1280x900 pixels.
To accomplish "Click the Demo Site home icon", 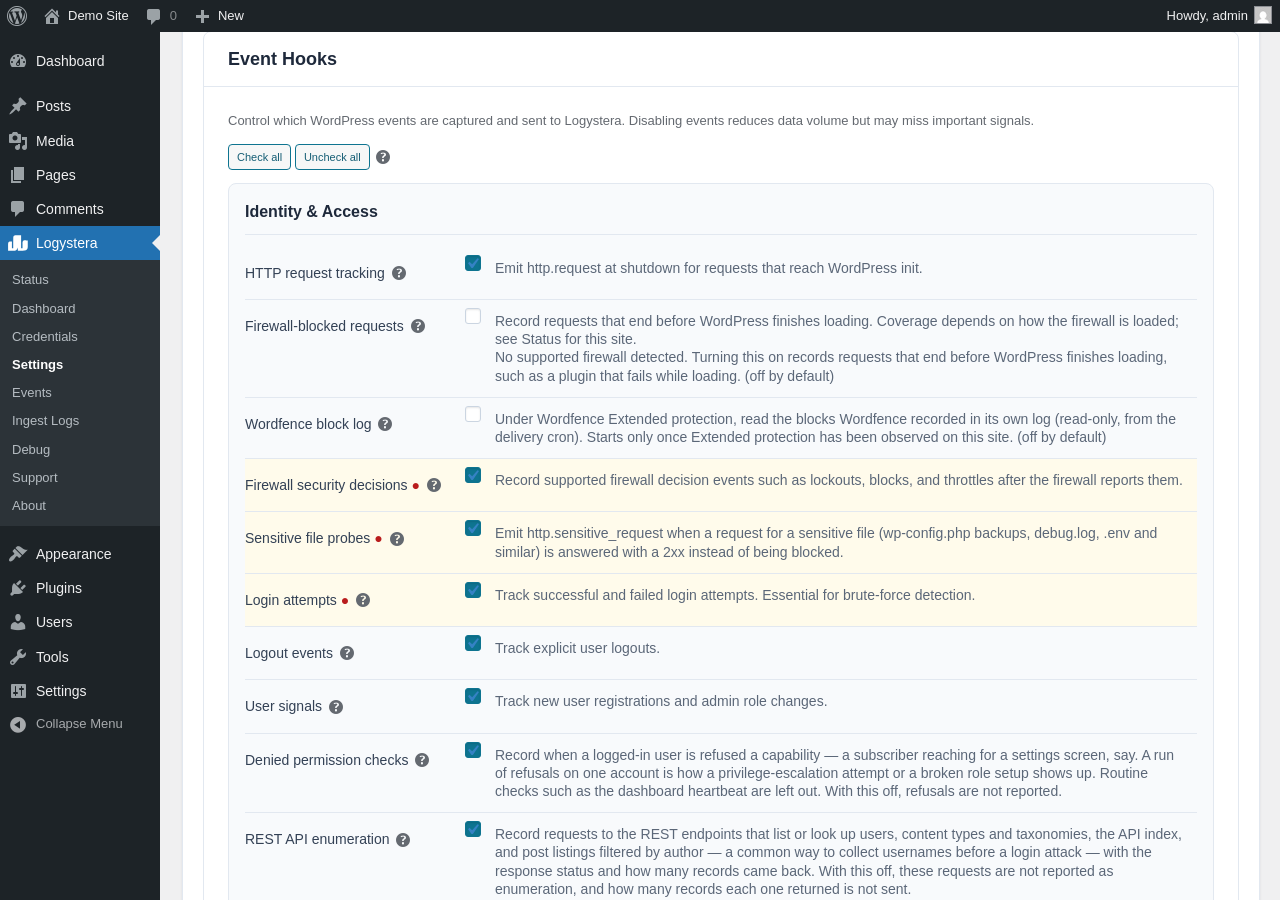I will coord(52,16).
